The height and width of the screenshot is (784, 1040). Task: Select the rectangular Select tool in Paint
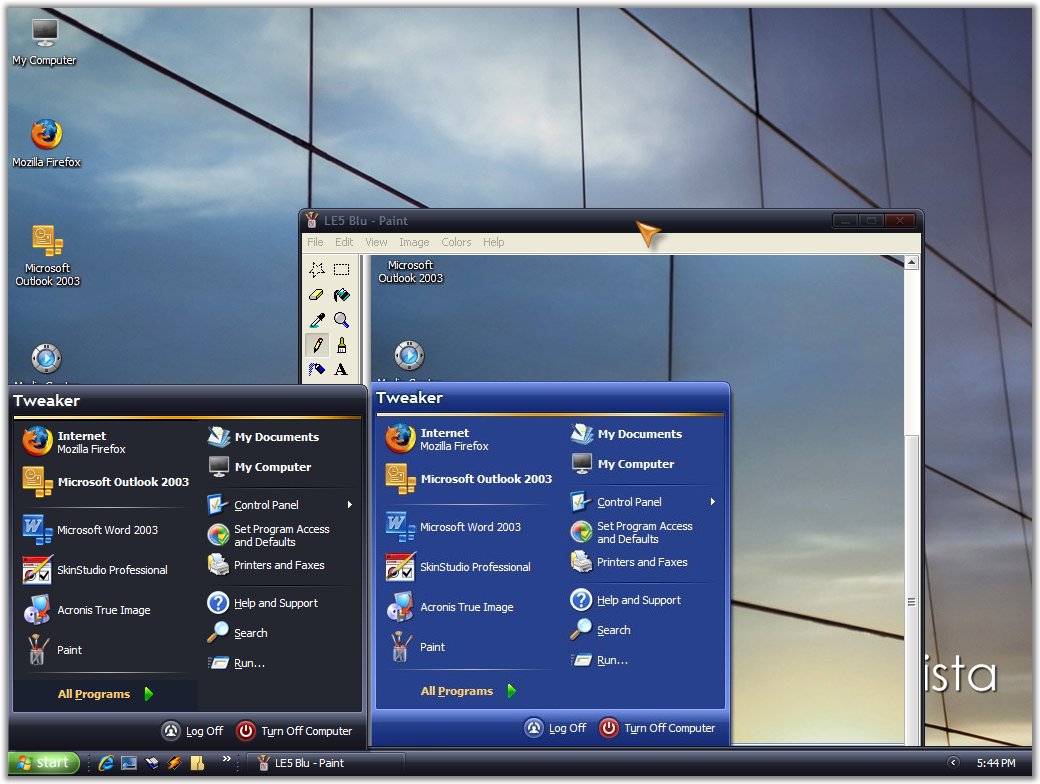click(x=342, y=269)
